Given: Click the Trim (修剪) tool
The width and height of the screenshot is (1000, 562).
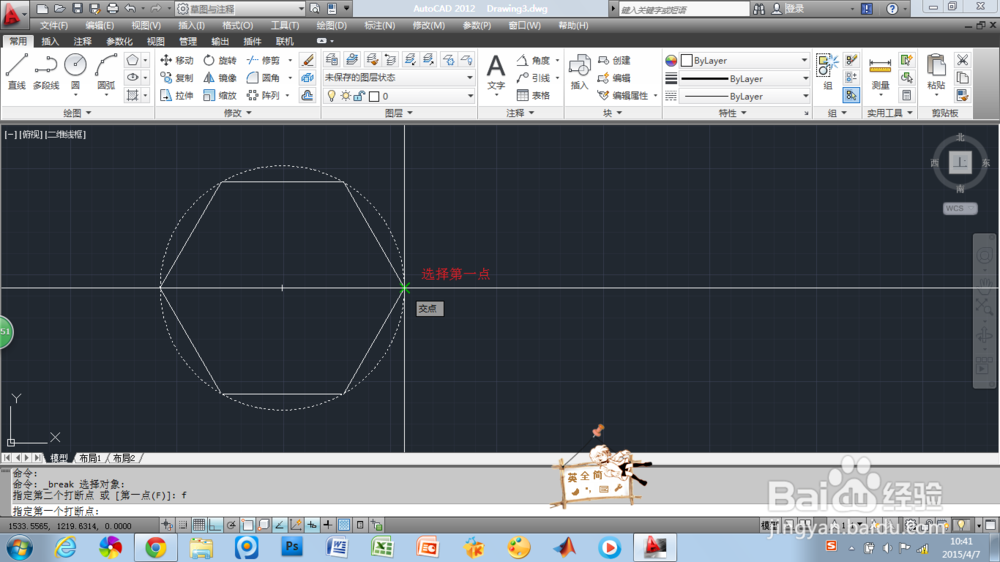Looking at the screenshot, I should 263,60.
